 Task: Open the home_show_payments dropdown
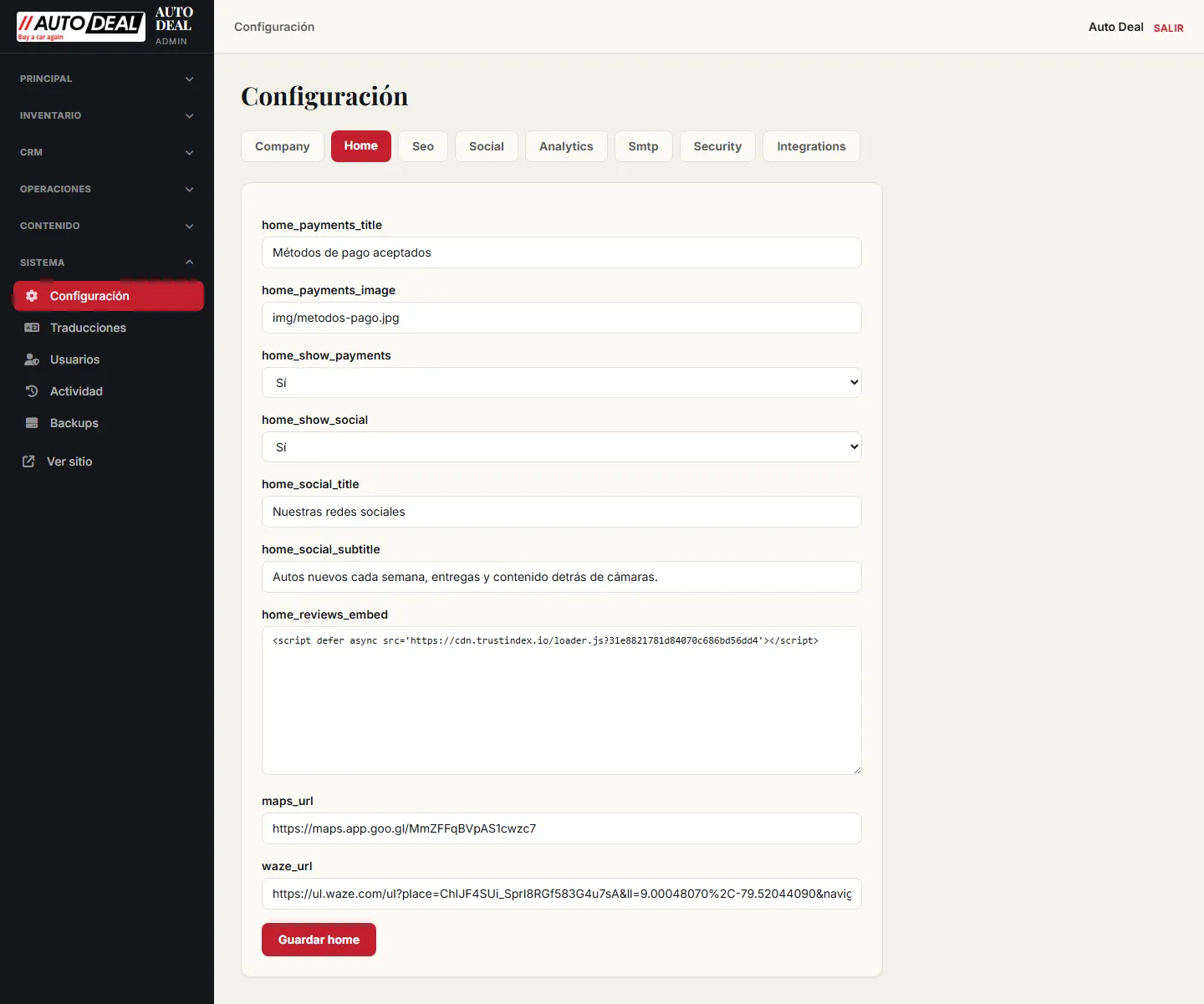tap(562, 383)
